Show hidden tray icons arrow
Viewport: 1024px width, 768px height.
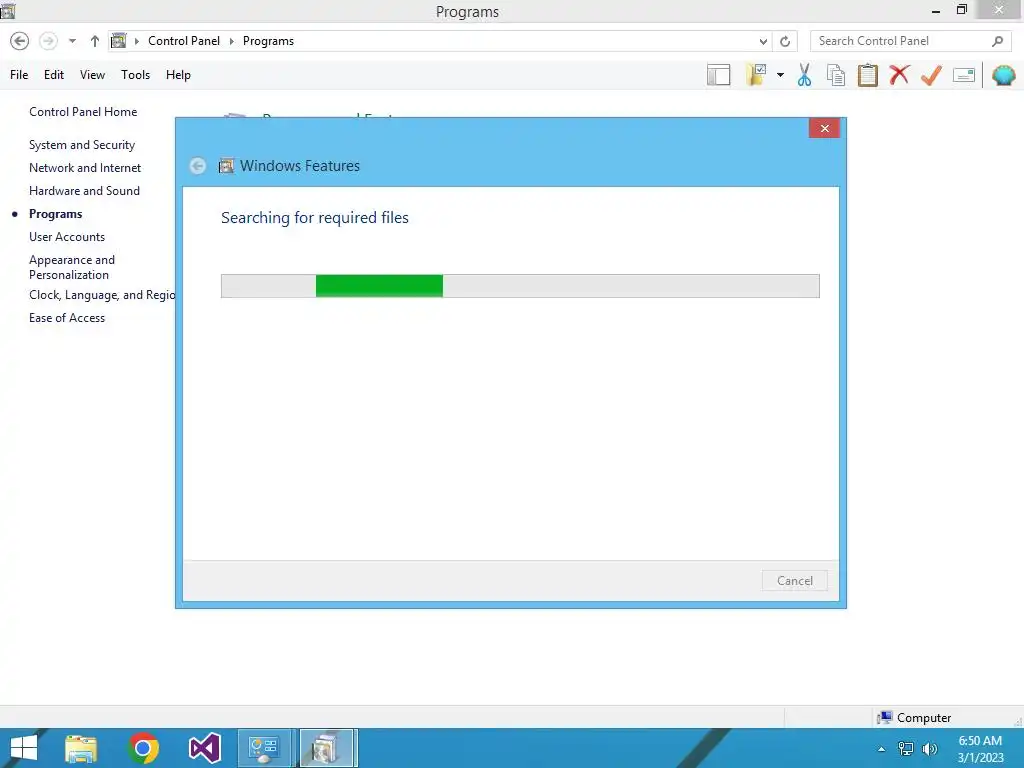click(882, 749)
